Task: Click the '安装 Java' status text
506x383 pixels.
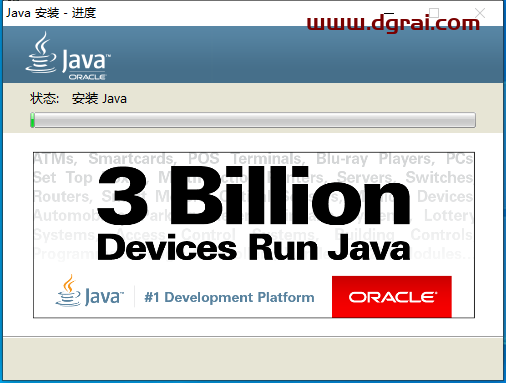Action: click(99, 99)
